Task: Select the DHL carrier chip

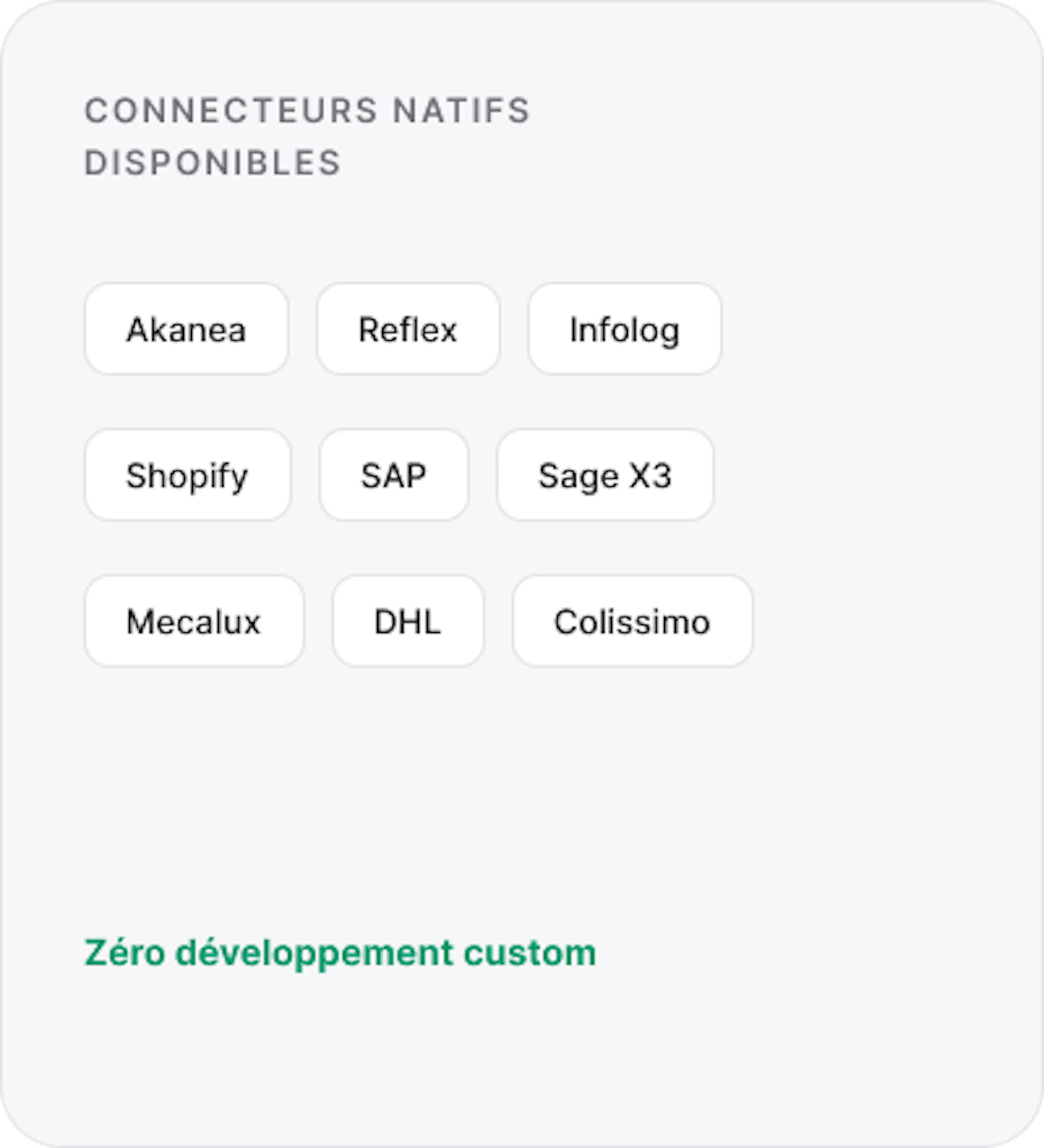Action: 408,621
